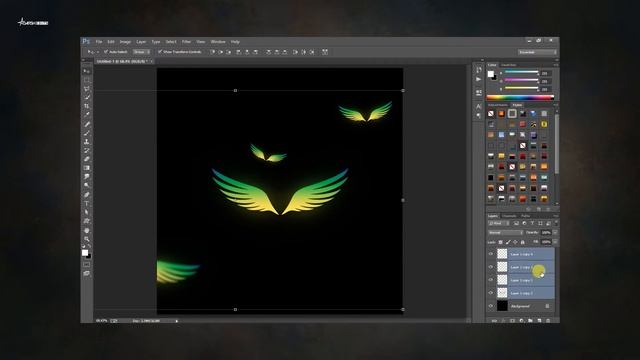The image size is (640, 360).
Task: Click the Color panel spectrum ramp
Action: pyautogui.click(x=520, y=98)
